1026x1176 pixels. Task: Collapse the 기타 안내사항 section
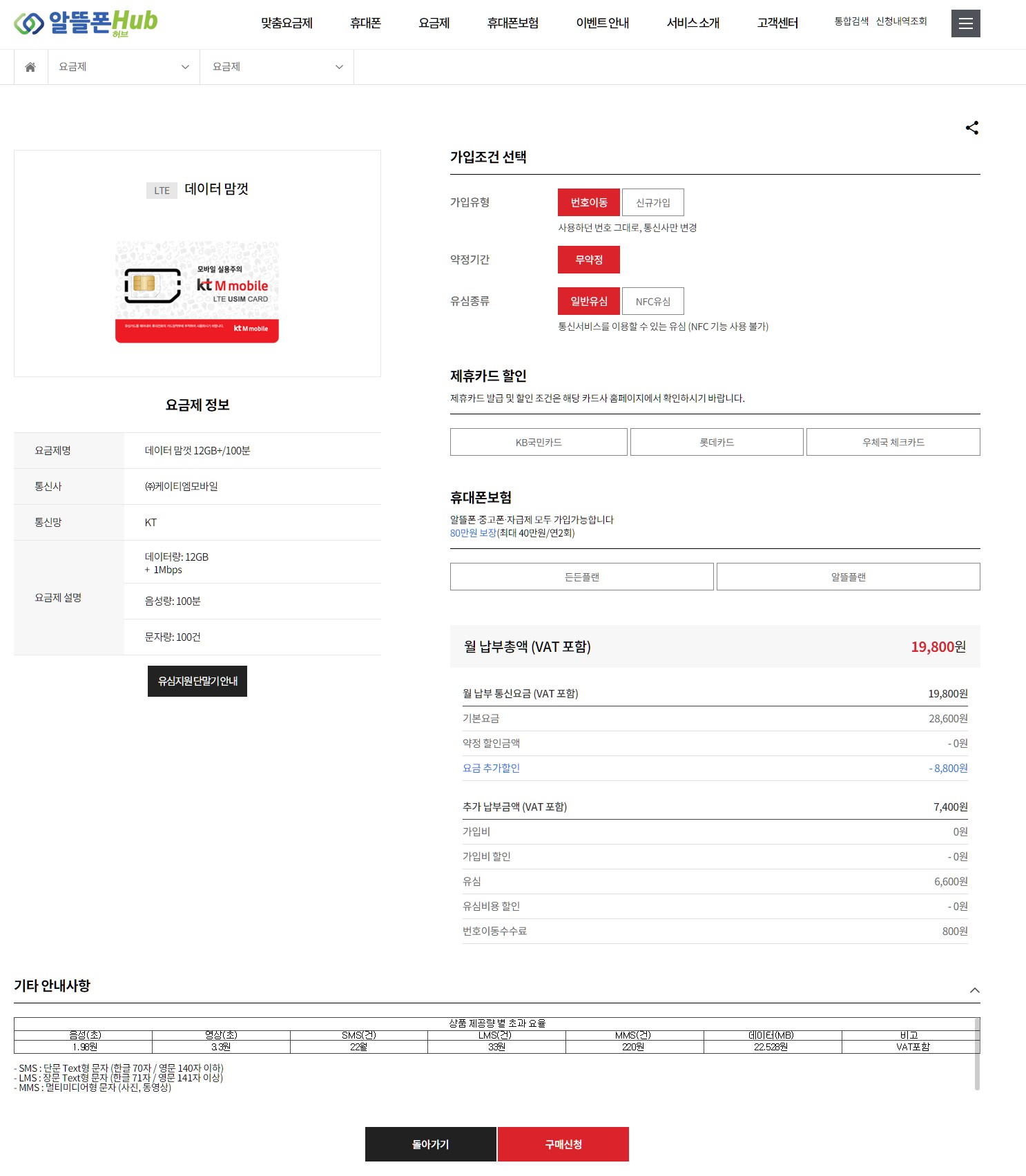[974, 990]
